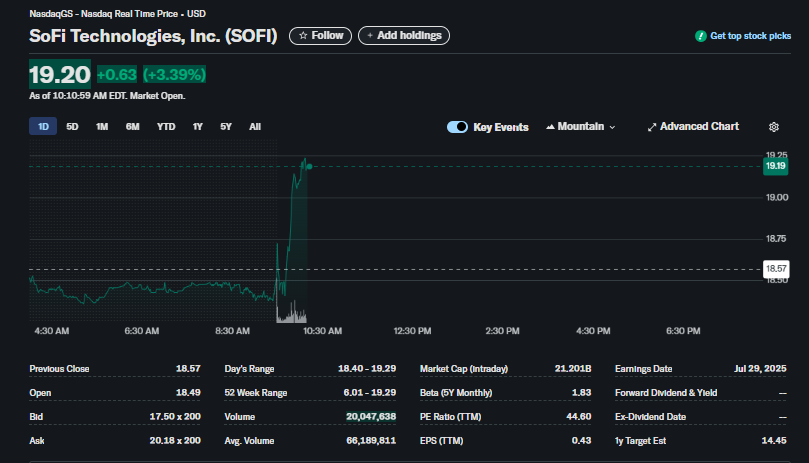This screenshot has width=809, height=463.
Task: Click the NasdaqGS Real Time Price text
Action: 118,14
